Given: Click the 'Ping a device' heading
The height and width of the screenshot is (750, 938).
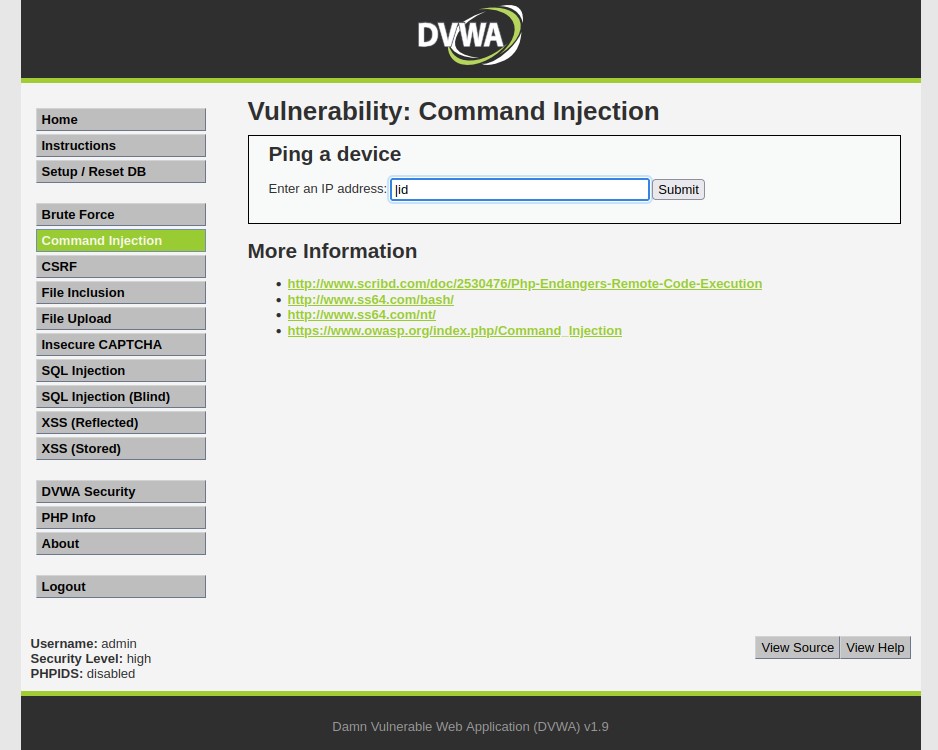Looking at the screenshot, I should coord(334,154).
